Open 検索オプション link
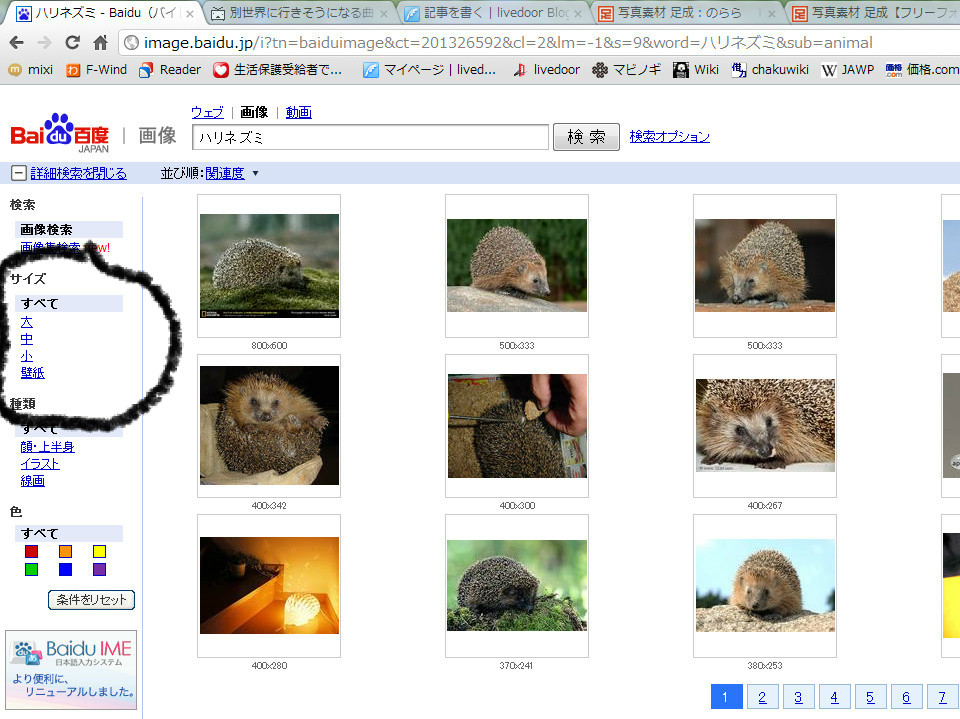 (x=670, y=137)
